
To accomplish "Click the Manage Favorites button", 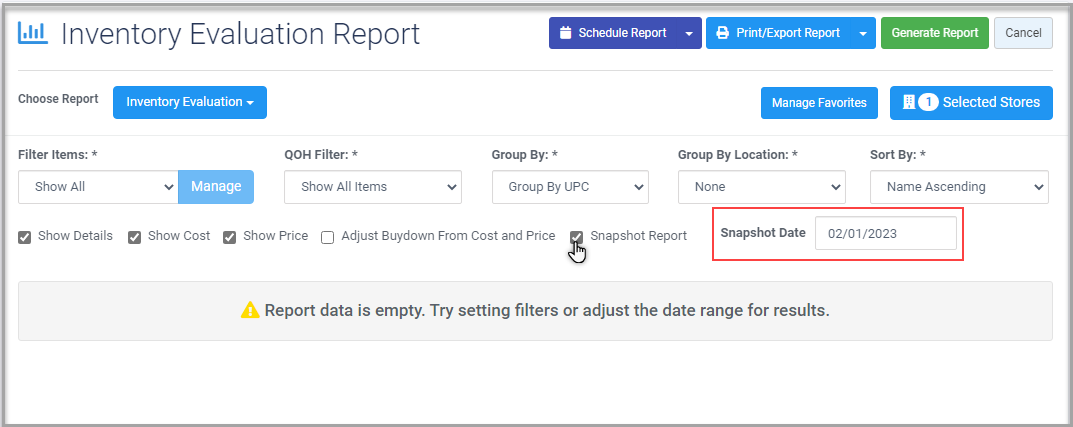I will coord(819,103).
